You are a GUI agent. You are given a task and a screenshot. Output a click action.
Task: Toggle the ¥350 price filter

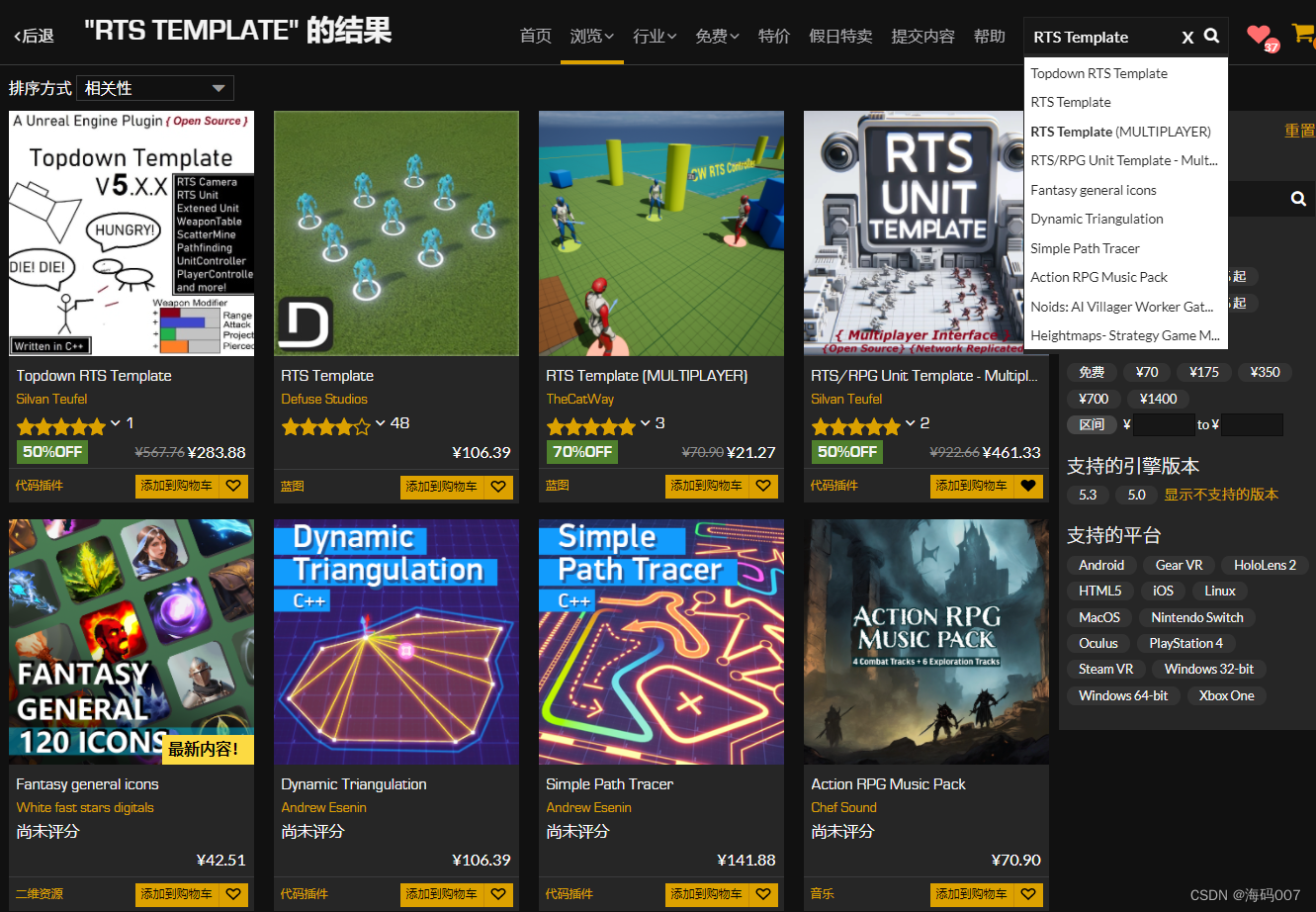coord(1265,372)
